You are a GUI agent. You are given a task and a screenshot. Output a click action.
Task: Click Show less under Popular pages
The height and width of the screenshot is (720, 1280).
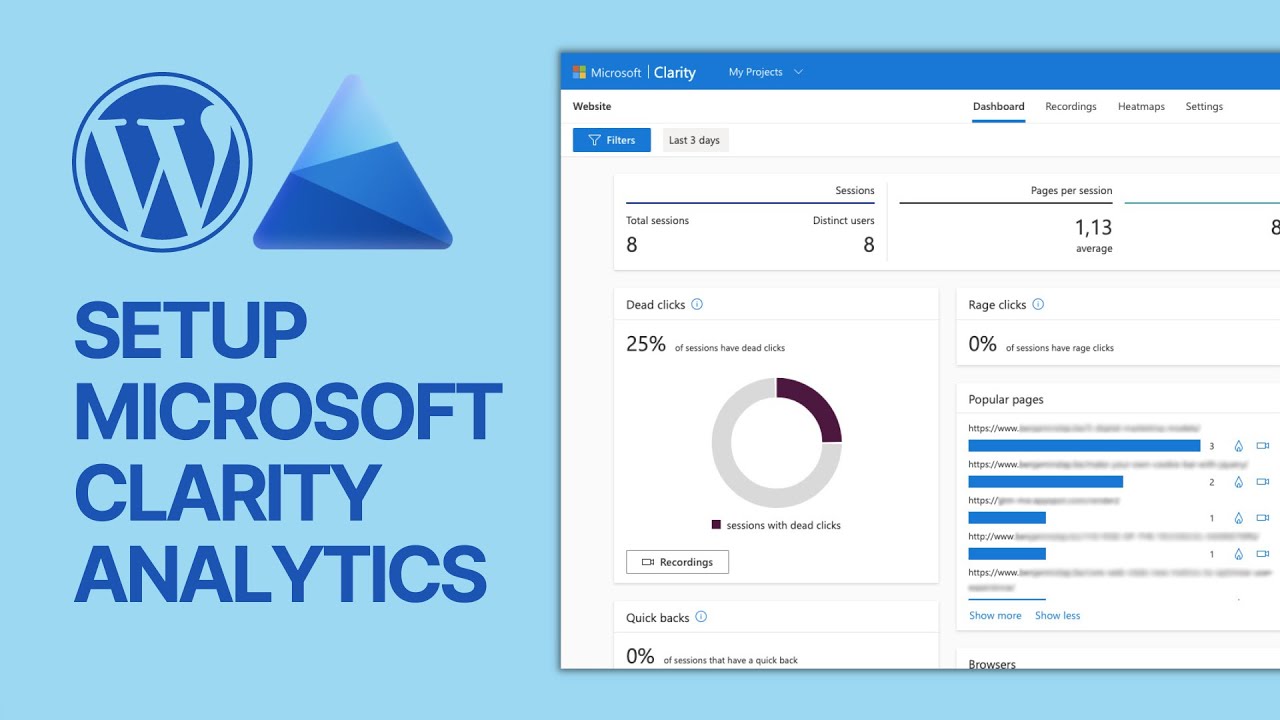[x=1057, y=616]
